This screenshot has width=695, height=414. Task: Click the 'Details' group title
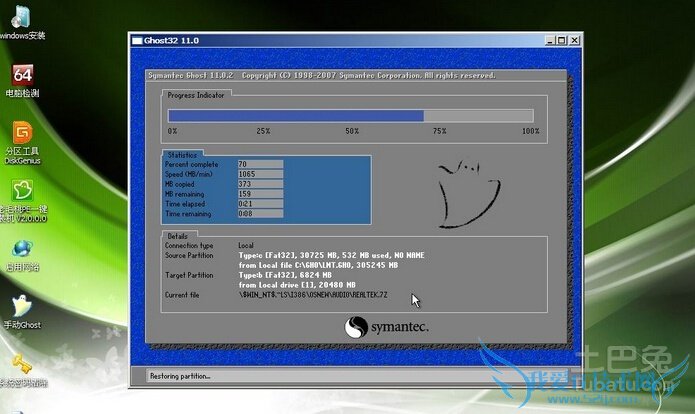177,236
